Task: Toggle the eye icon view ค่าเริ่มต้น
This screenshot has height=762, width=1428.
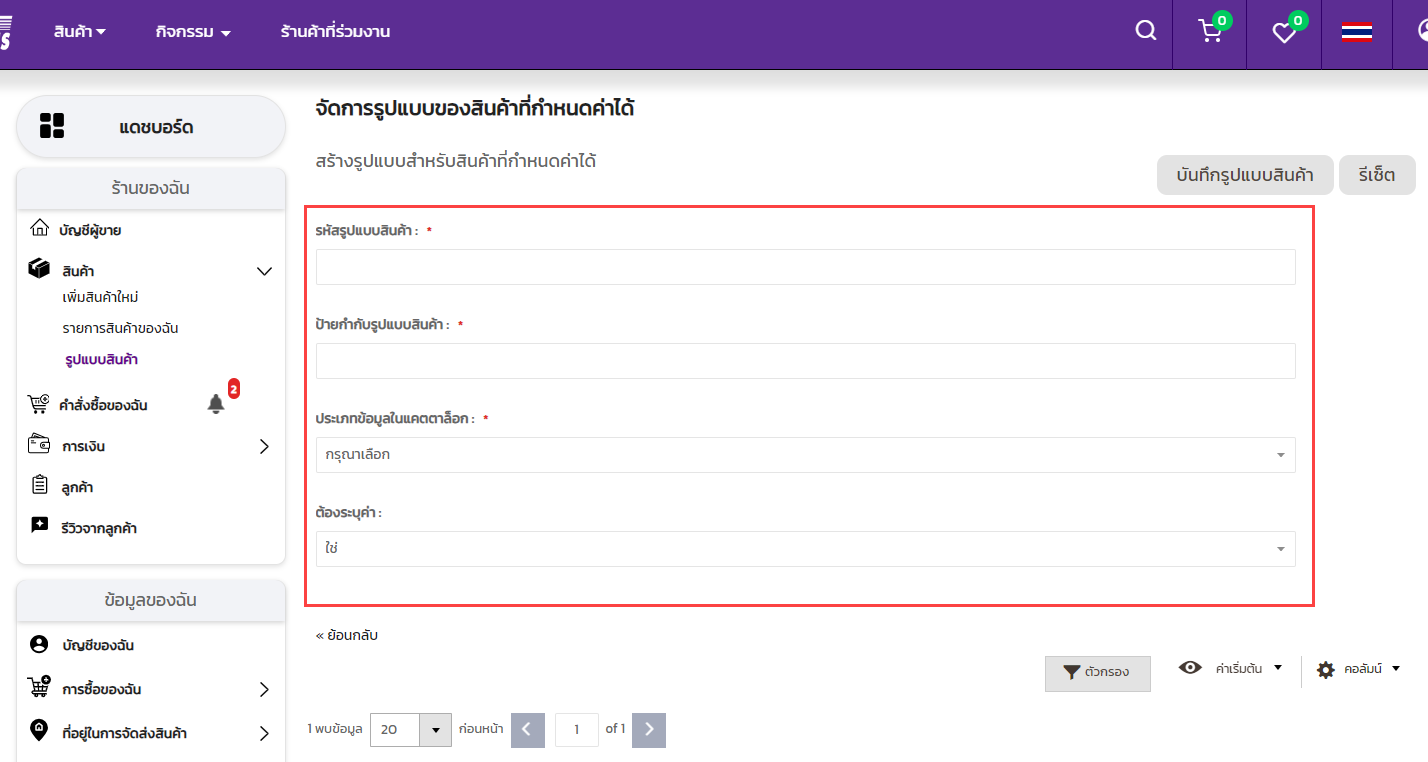Action: tap(1190, 668)
